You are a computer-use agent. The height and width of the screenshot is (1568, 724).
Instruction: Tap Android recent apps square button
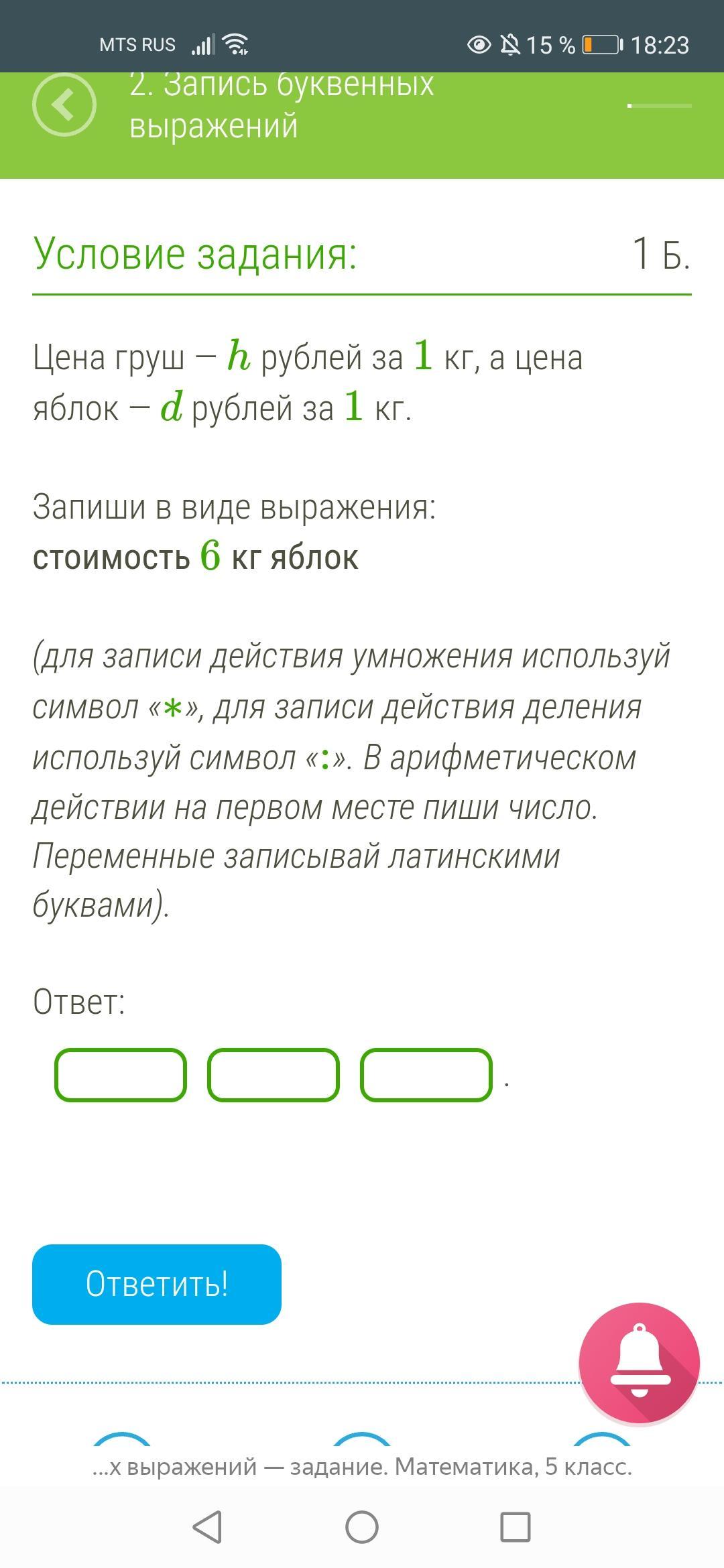click(x=516, y=1528)
